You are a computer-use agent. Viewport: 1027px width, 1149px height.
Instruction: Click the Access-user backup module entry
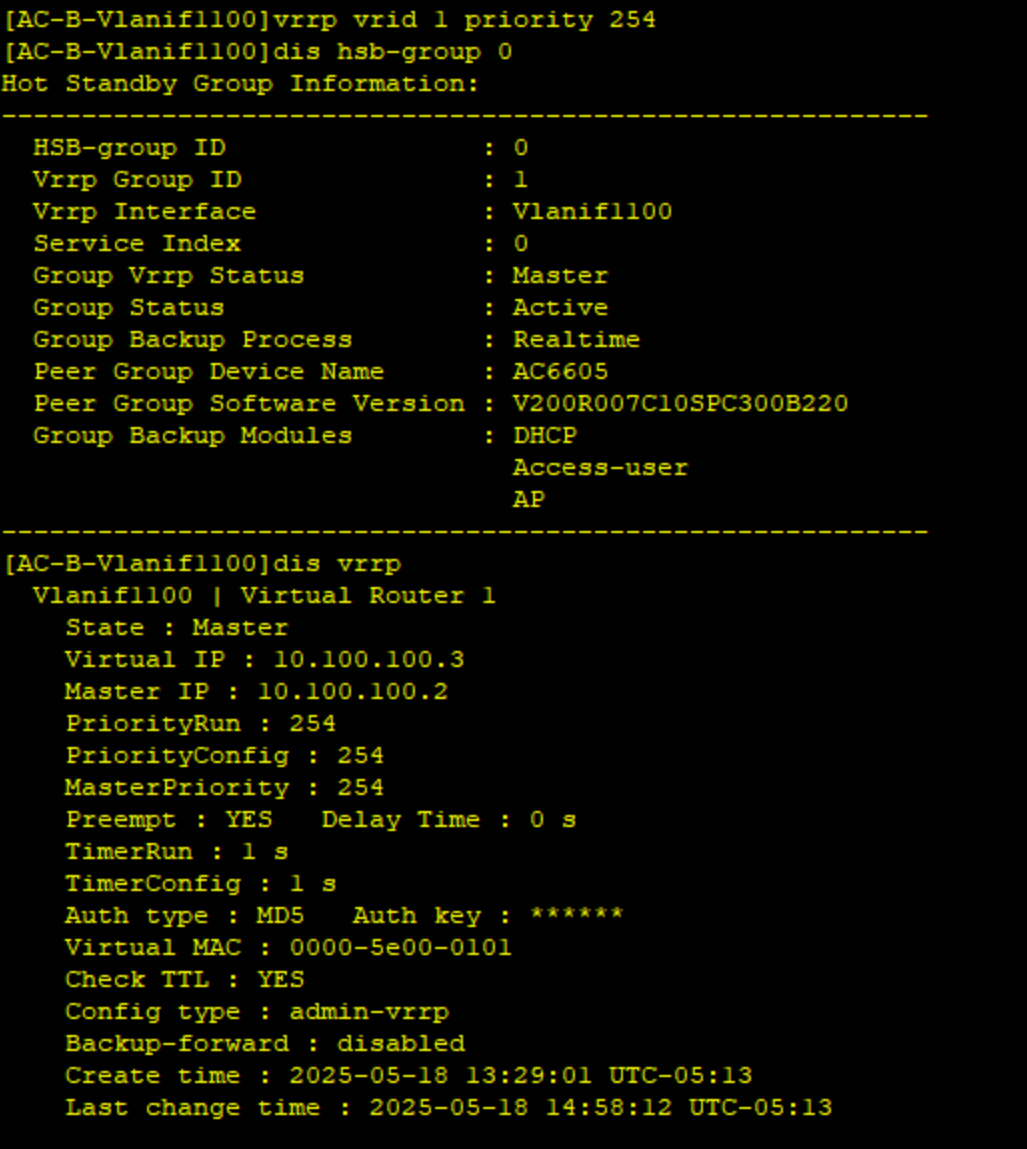click(x=600, y=468)
